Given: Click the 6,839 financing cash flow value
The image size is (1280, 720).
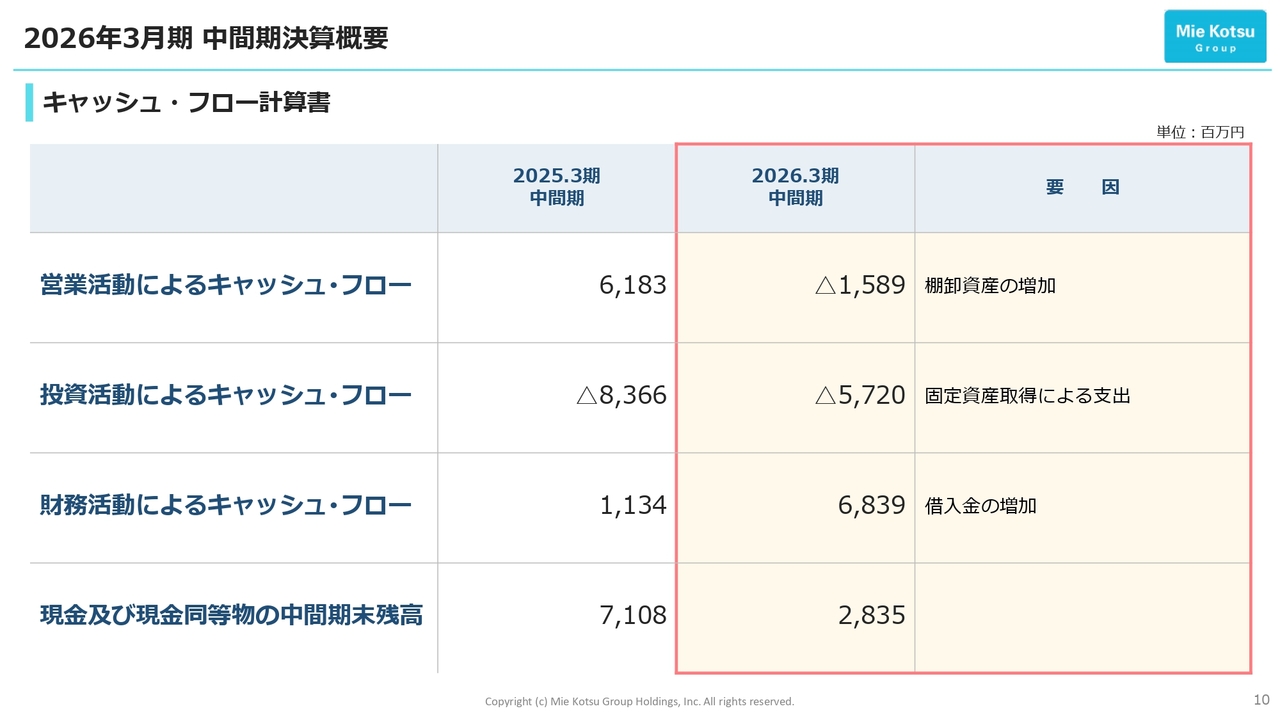Looking at the screenshot, I should pyautogui.click(x=871, y=506).
